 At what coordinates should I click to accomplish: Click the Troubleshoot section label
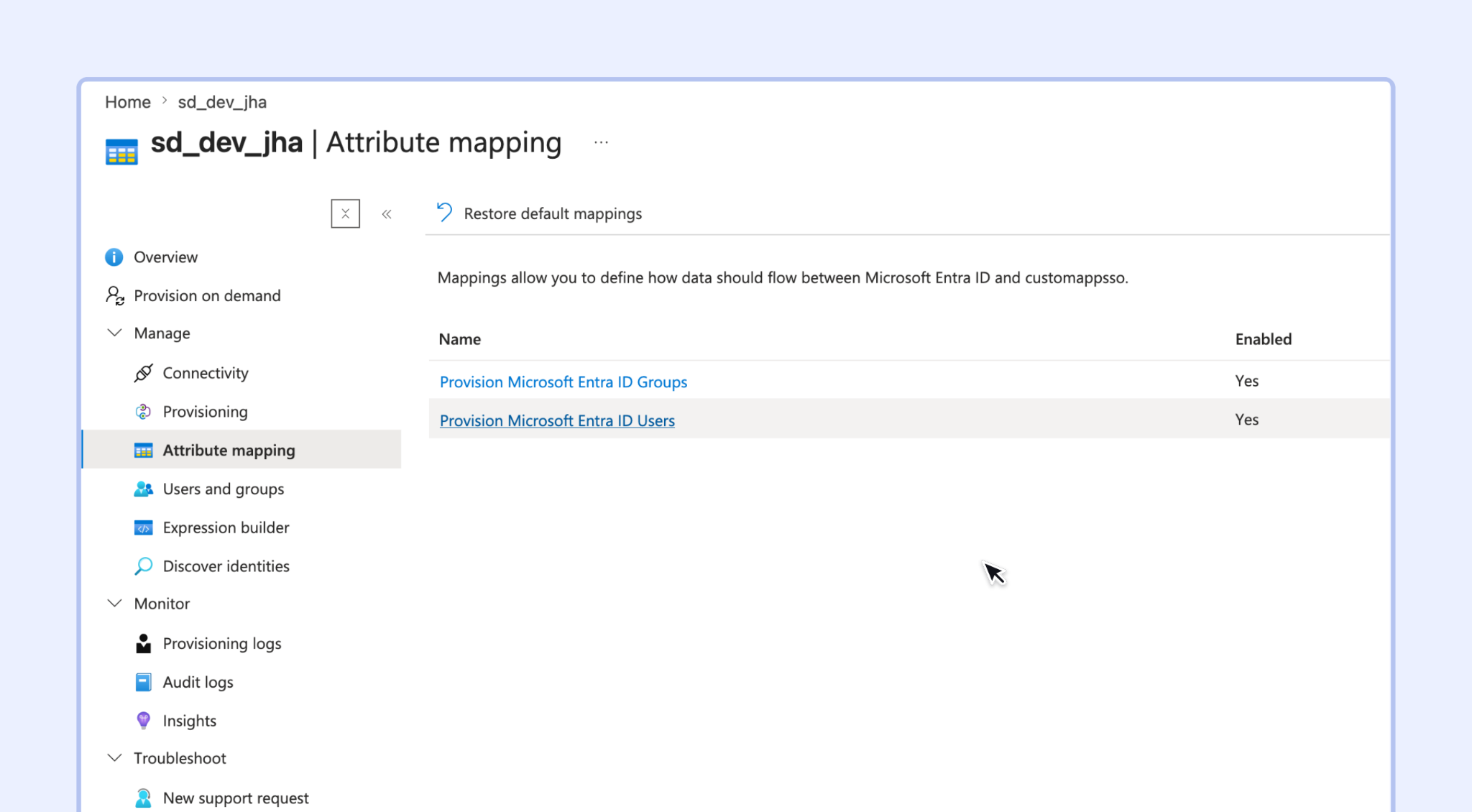pos(180,758)
